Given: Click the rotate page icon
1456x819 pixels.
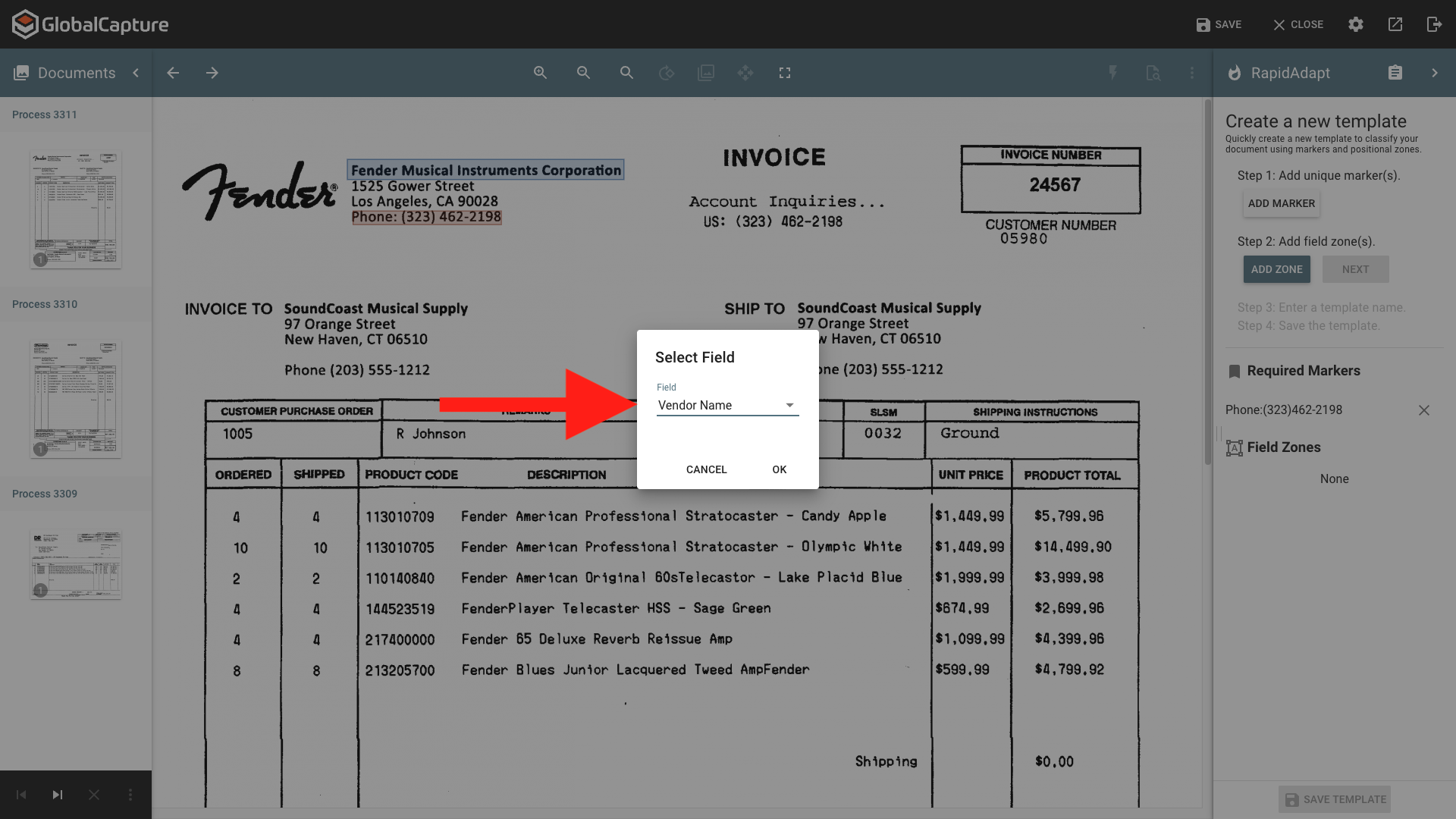Looking at the screenshot, I should [667, 73].
